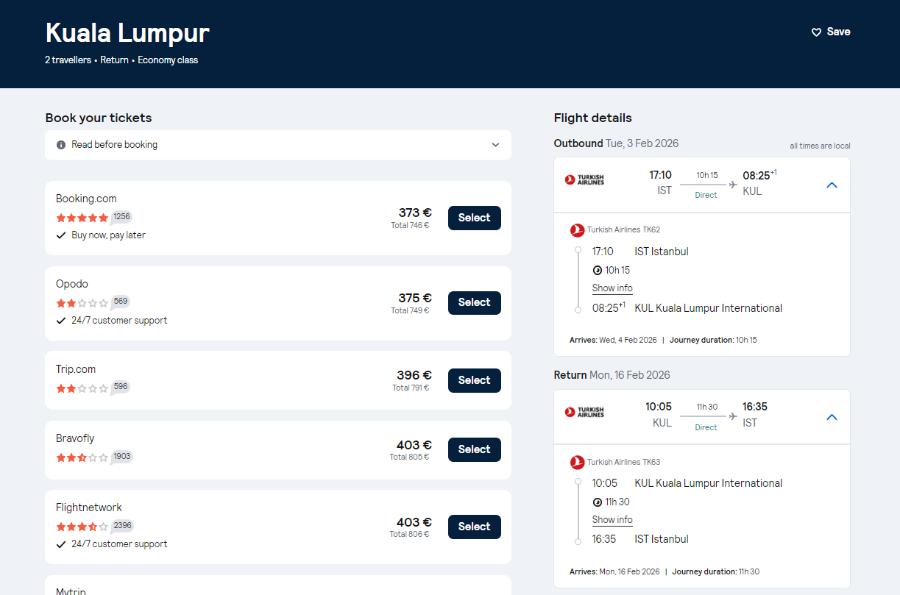
Task: Click the info icon beside Read before booking
Action: point(61,145)
